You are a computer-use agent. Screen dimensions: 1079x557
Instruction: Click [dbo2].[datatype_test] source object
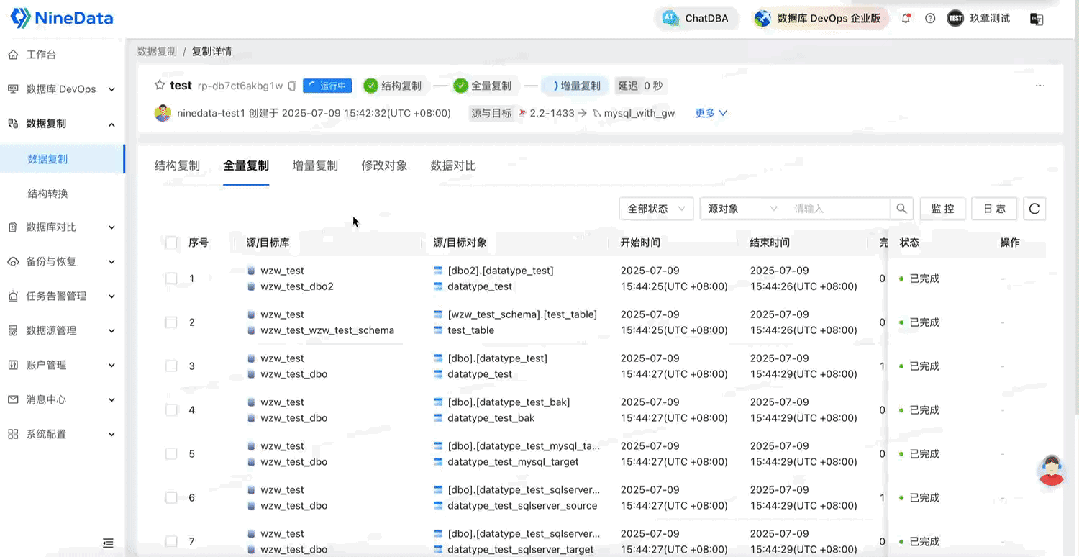[500, 271]
